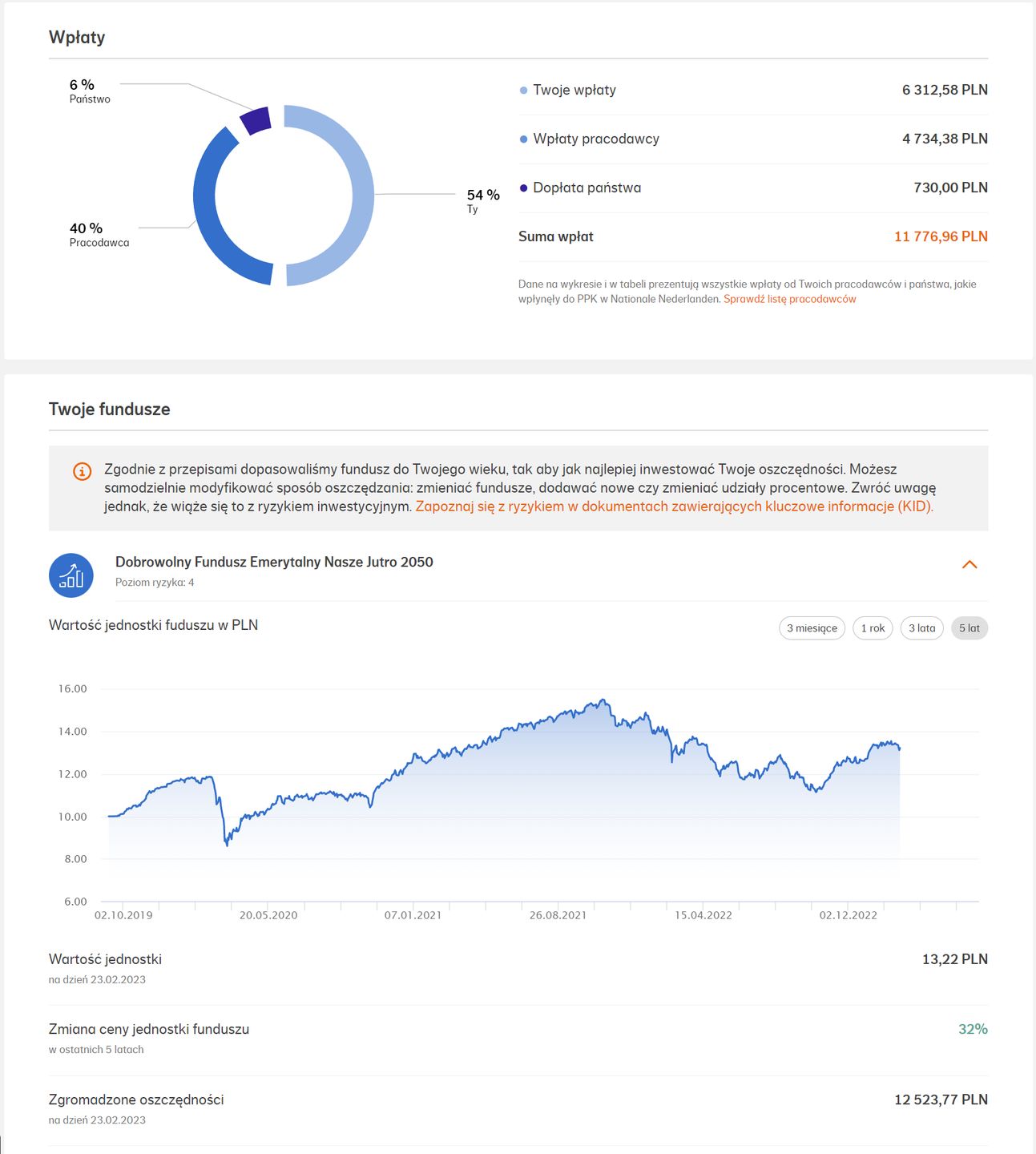Select the 5 lat chart range
The image size is (1036, 1154).
(969, 628)
